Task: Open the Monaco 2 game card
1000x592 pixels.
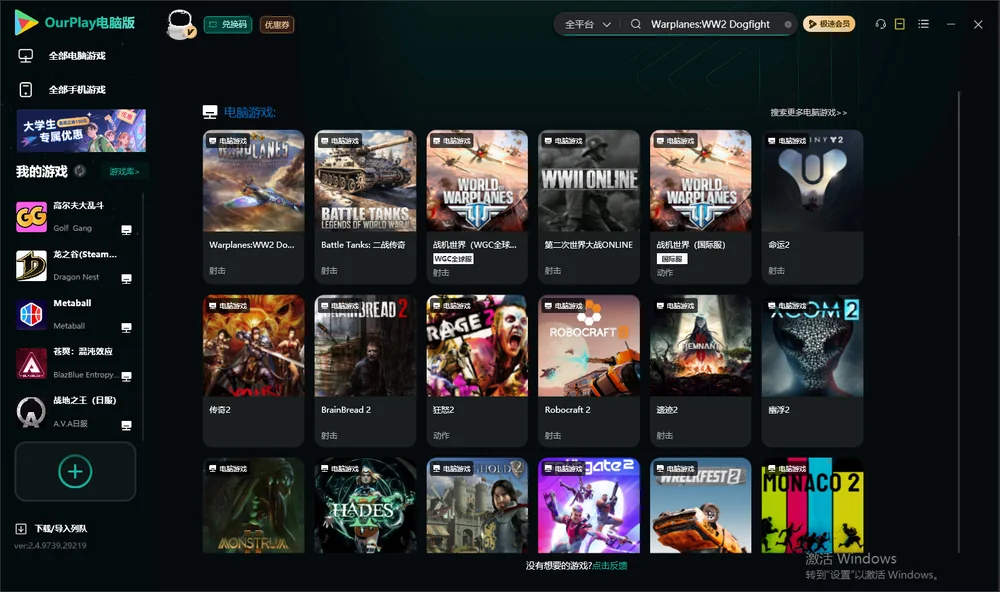Action: coord(812,505)
